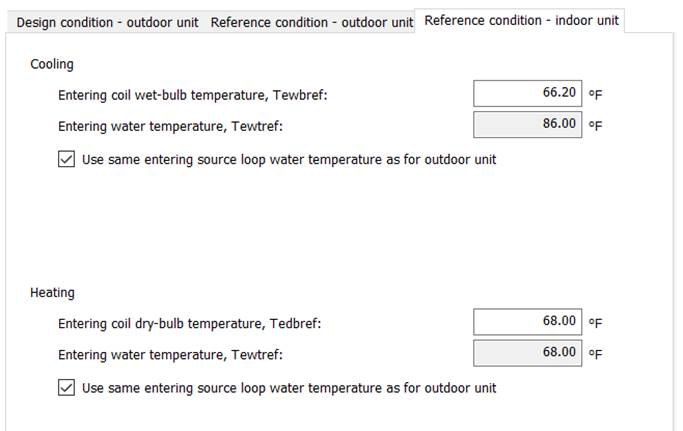683x431 pixels.
Task: Switch to Design condition - outdoor unit tab
Action: (x=108, y=22)
